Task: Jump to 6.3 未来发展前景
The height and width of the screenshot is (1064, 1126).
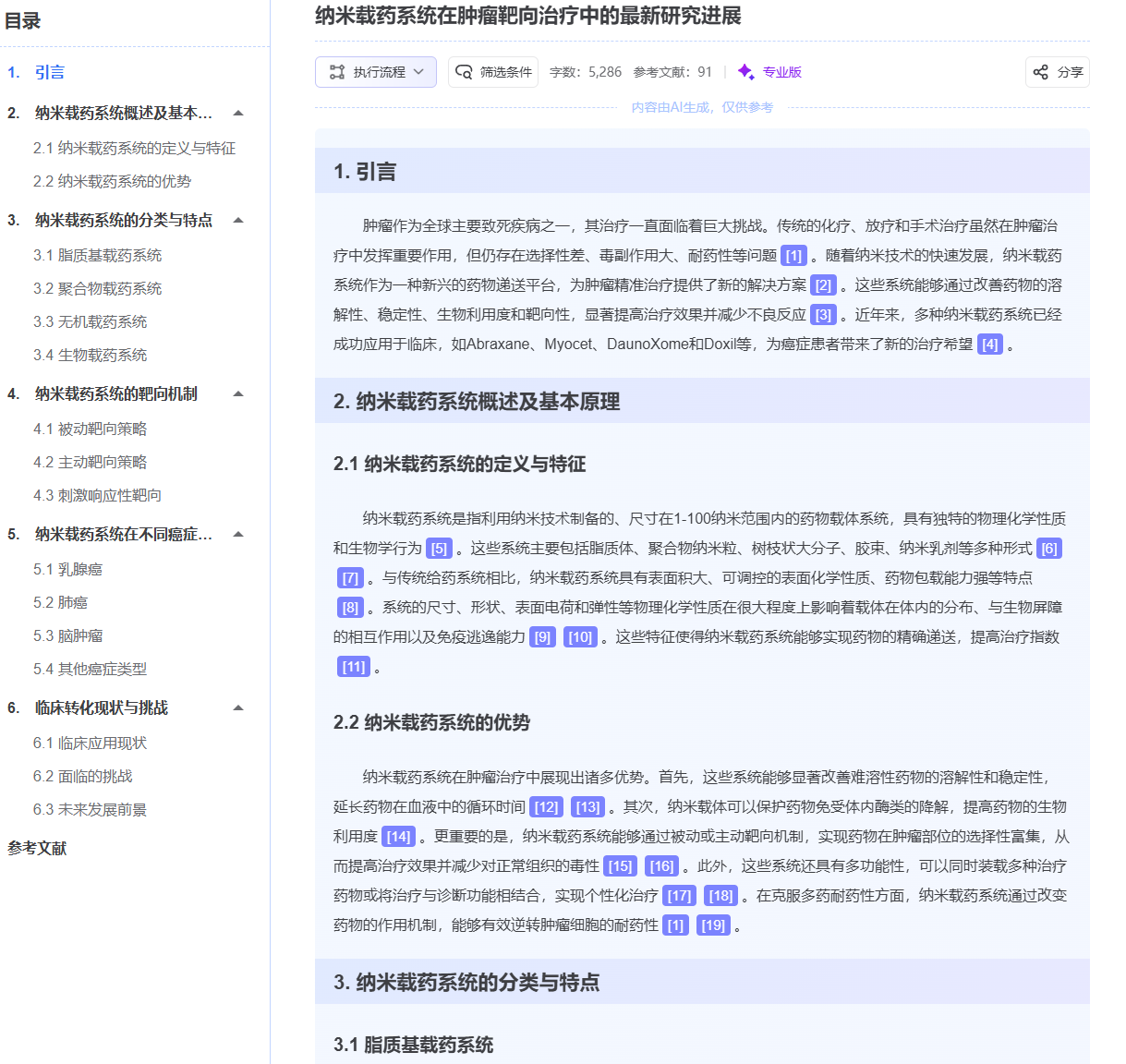Action: point(91,809)
